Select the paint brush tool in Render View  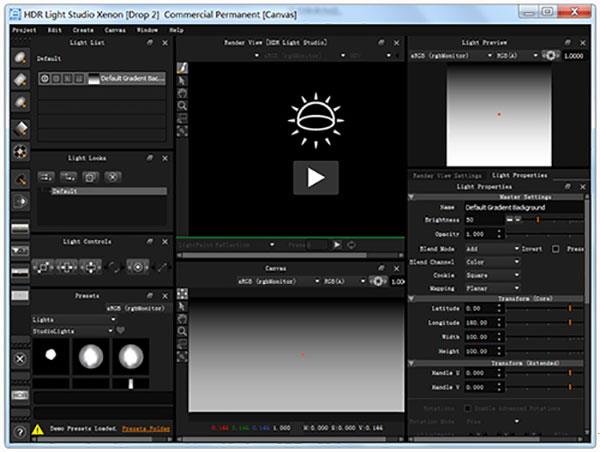click(183, 68)
